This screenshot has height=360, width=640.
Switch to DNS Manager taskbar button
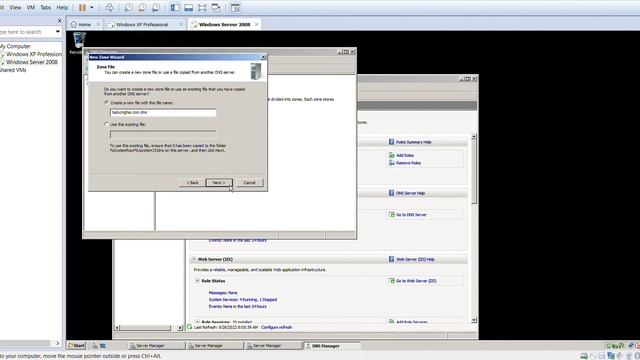point(332,346)
